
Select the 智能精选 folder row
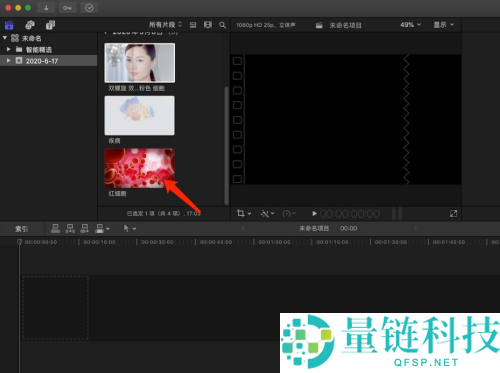(x=49, y=49)
